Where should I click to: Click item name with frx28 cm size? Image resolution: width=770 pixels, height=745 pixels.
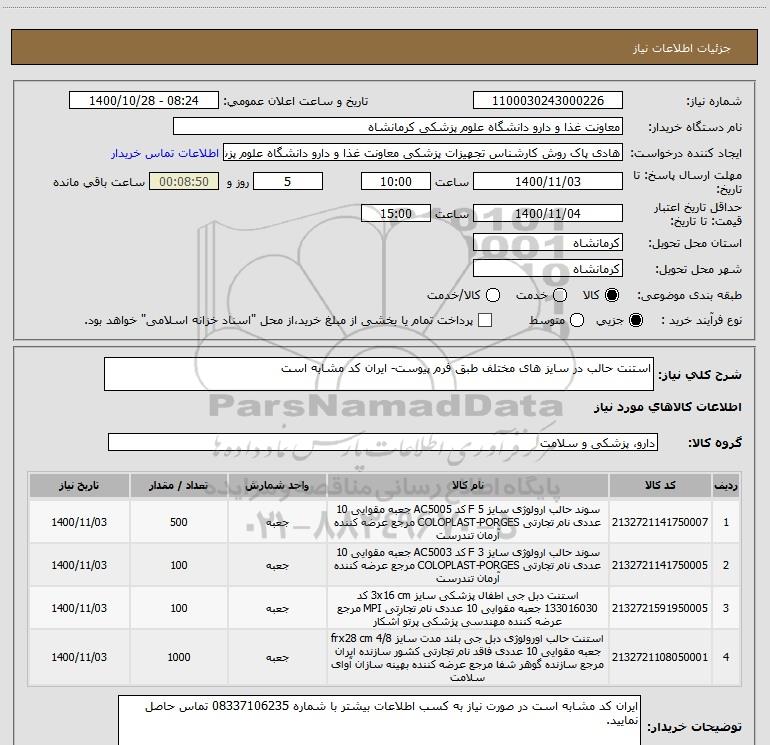[468, 657]
